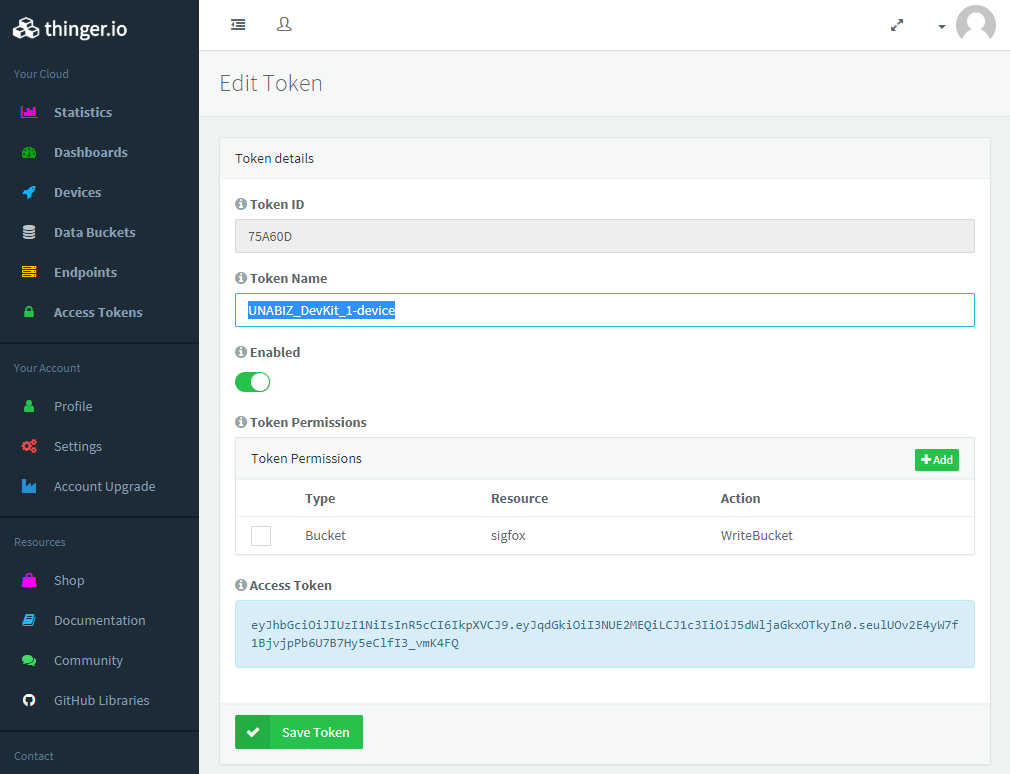Click the Data Buckets database icon
This screenshot has height=774, width=1010.
point(29,232)
